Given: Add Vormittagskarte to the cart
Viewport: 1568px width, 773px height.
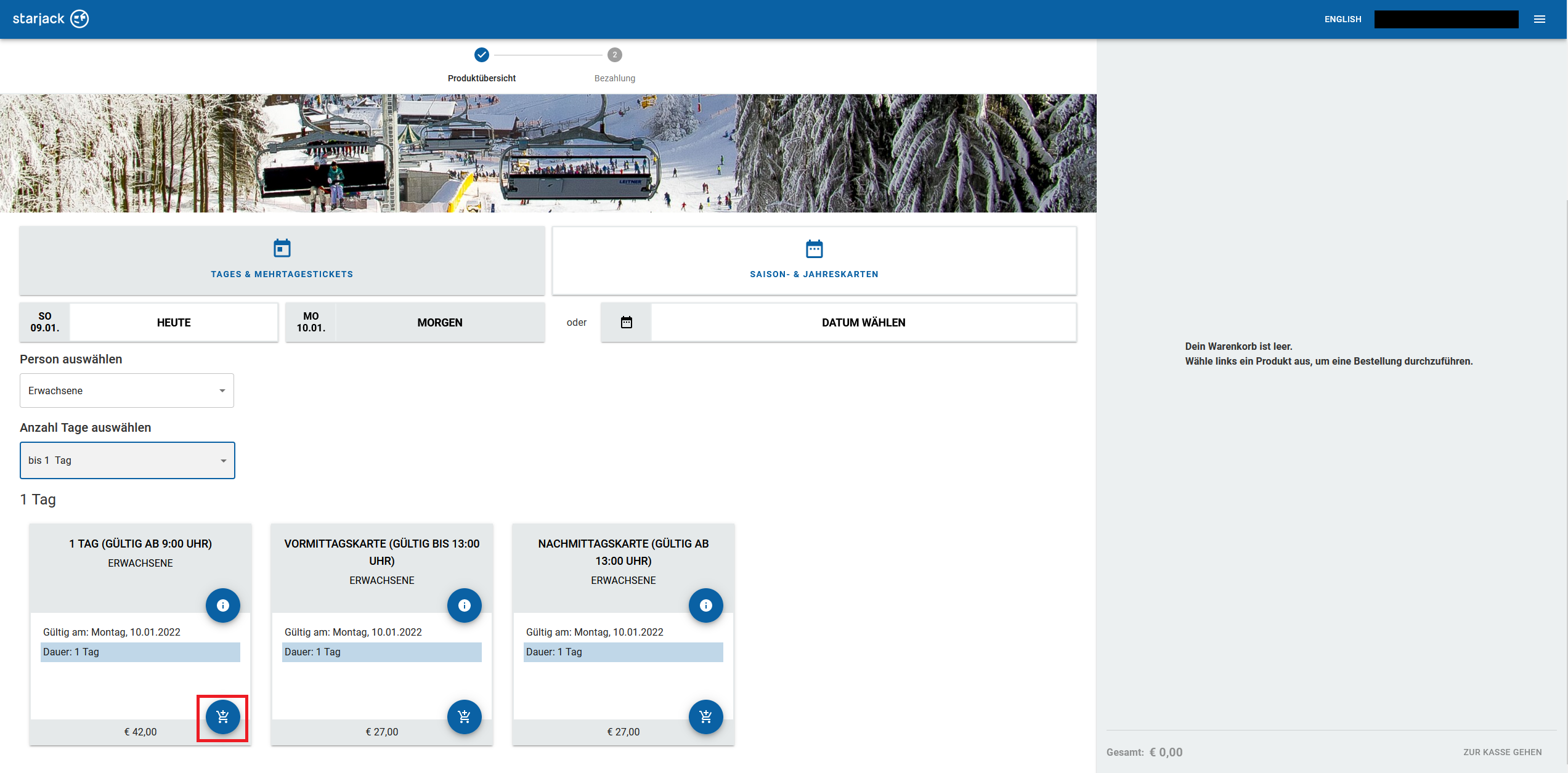Looking at the screenshot, I should click(x=464, y=717).
